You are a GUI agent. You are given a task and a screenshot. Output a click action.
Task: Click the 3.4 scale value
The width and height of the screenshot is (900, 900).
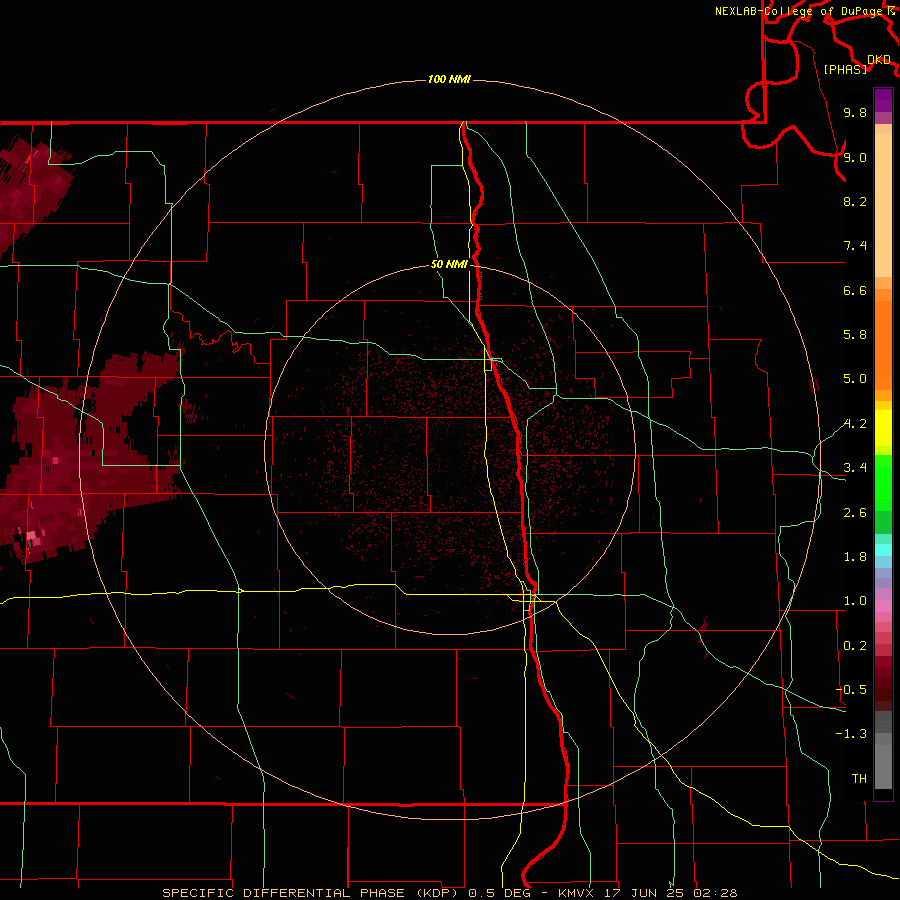coord(855,468)
